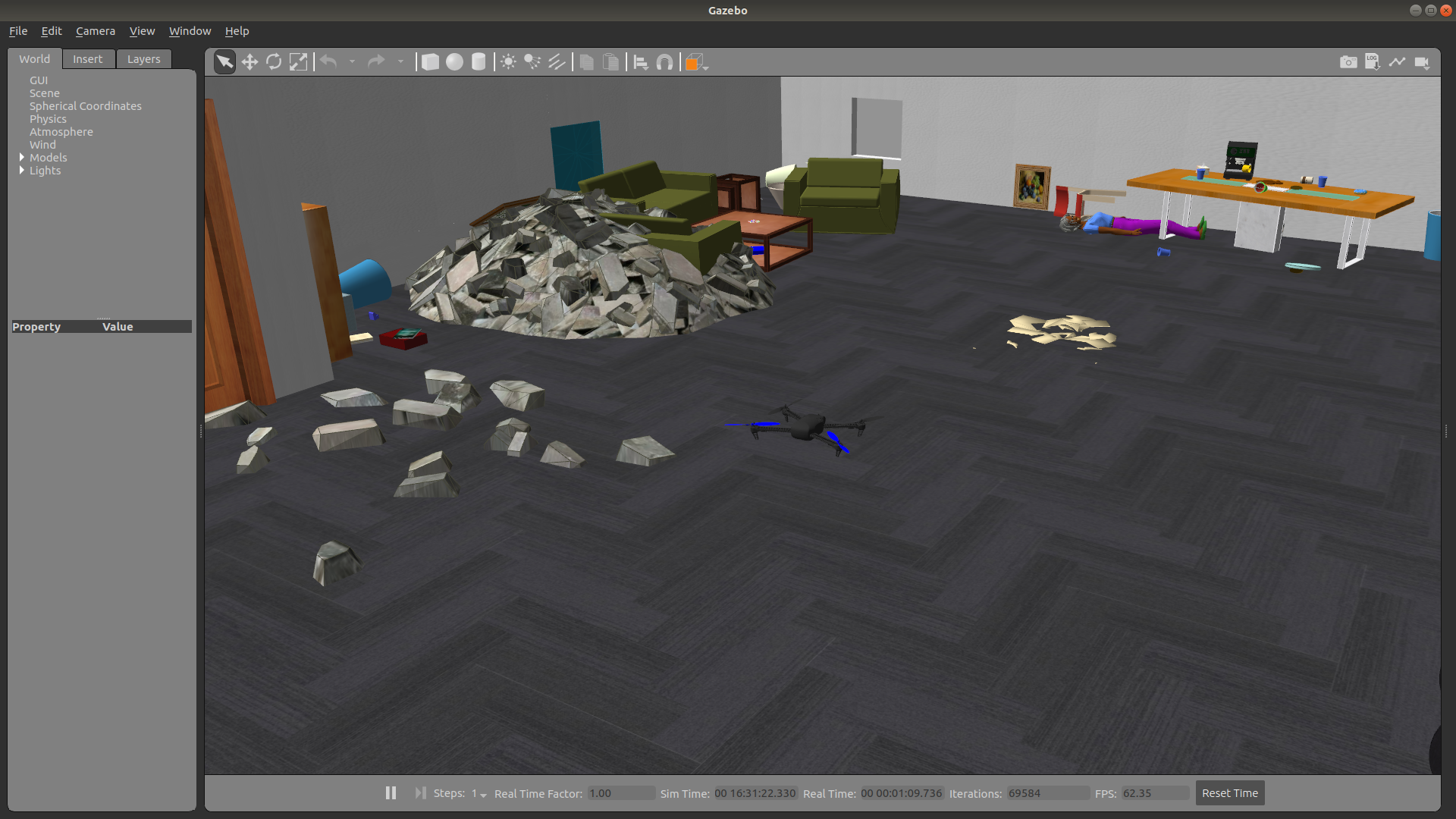Open the Camera menu
The width and height of the screenshot is (1456, 819).
96,31
